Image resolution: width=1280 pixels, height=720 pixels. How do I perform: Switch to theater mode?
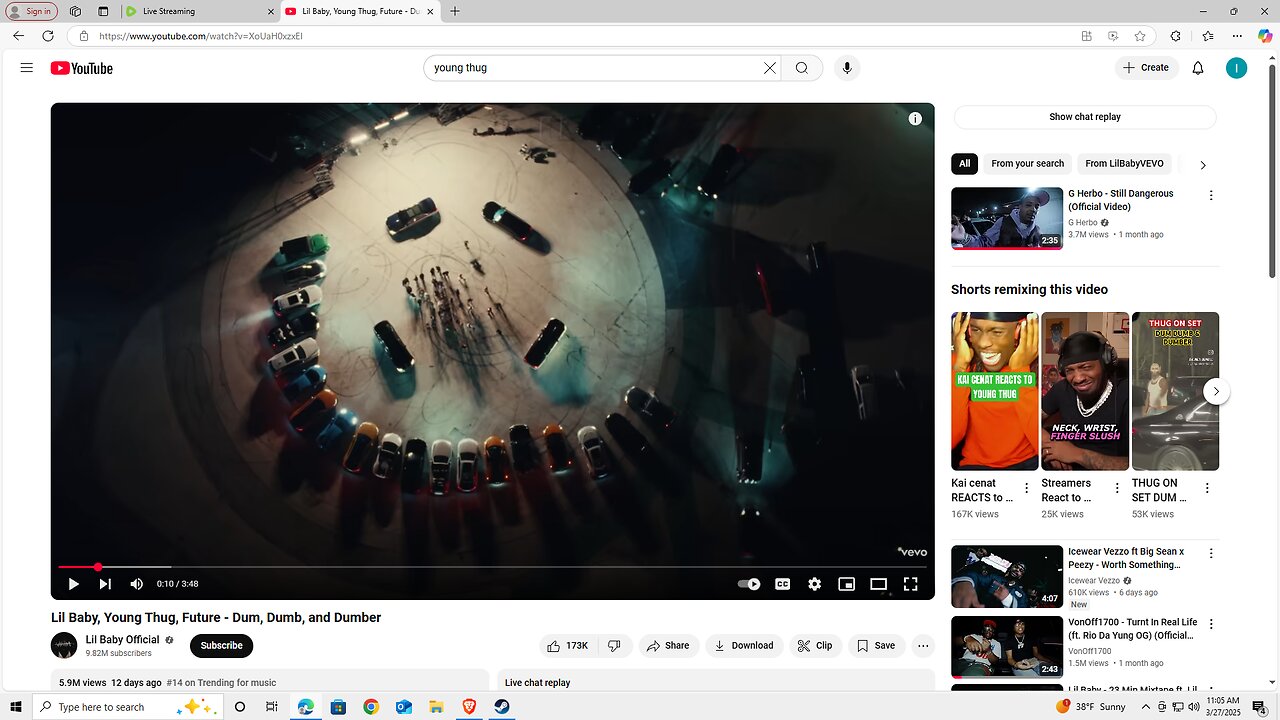coord(879,584)
